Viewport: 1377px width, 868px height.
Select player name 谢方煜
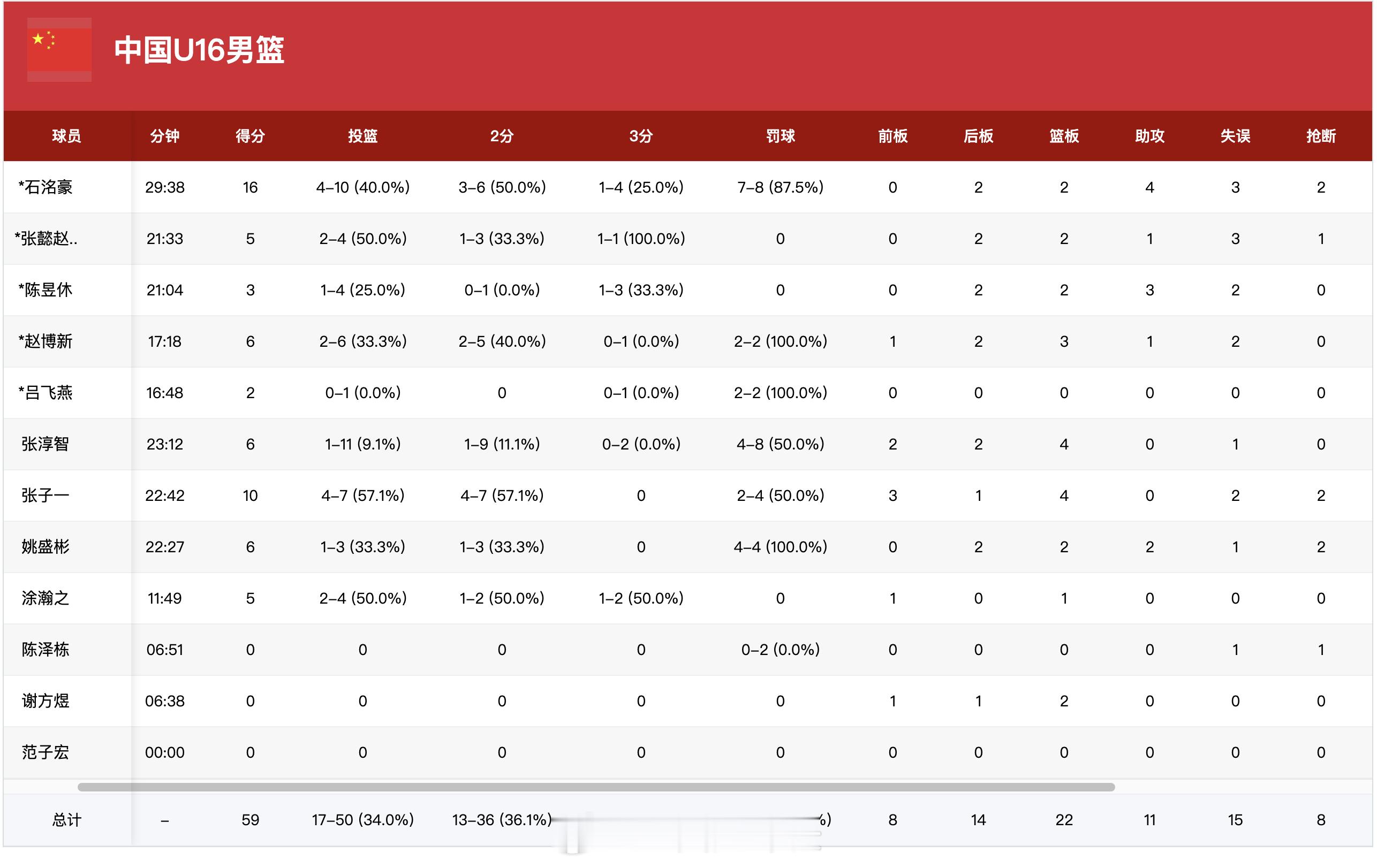click(45, 701)
